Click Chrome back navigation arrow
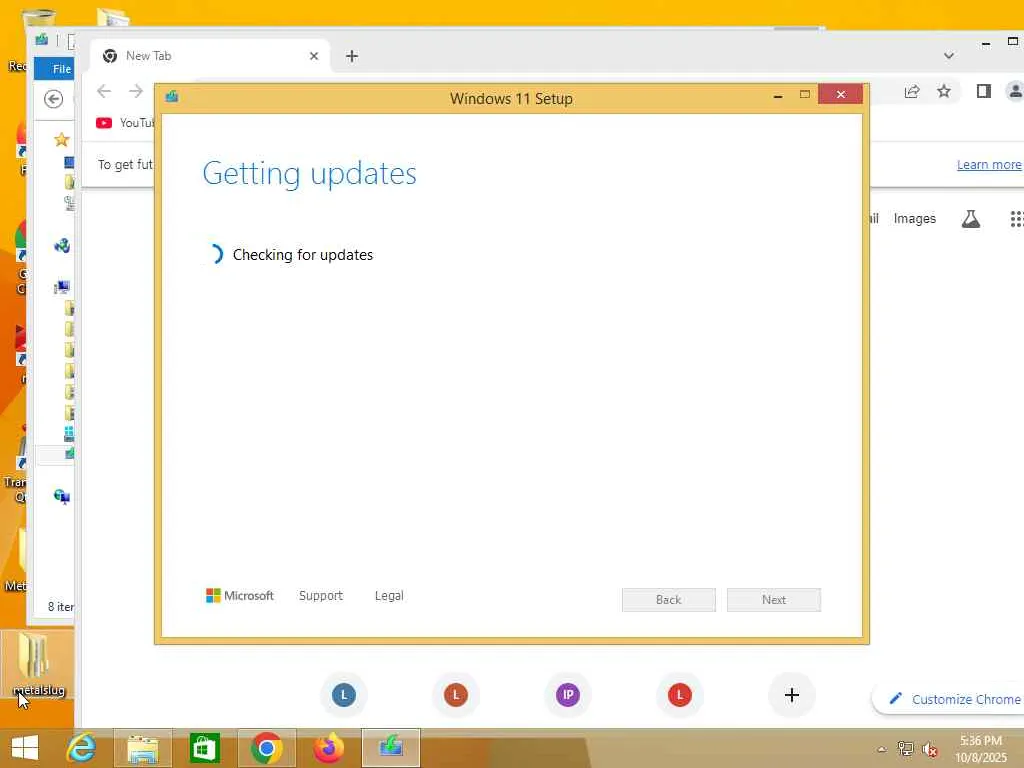The height and width of the screenshot is (768, 1024). click(x=104, y=91)
